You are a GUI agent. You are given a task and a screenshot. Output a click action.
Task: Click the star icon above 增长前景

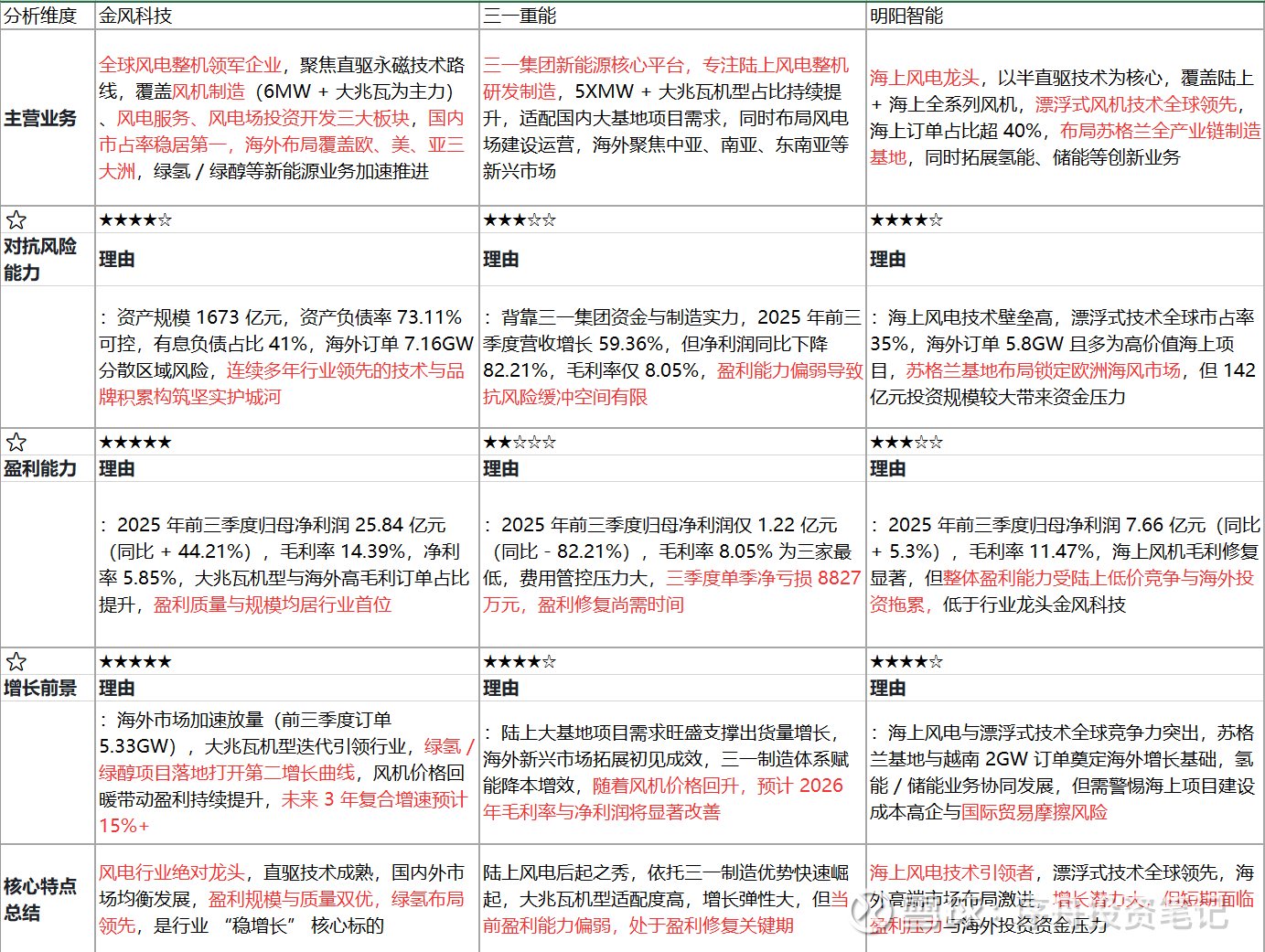[x=16, y=662]
